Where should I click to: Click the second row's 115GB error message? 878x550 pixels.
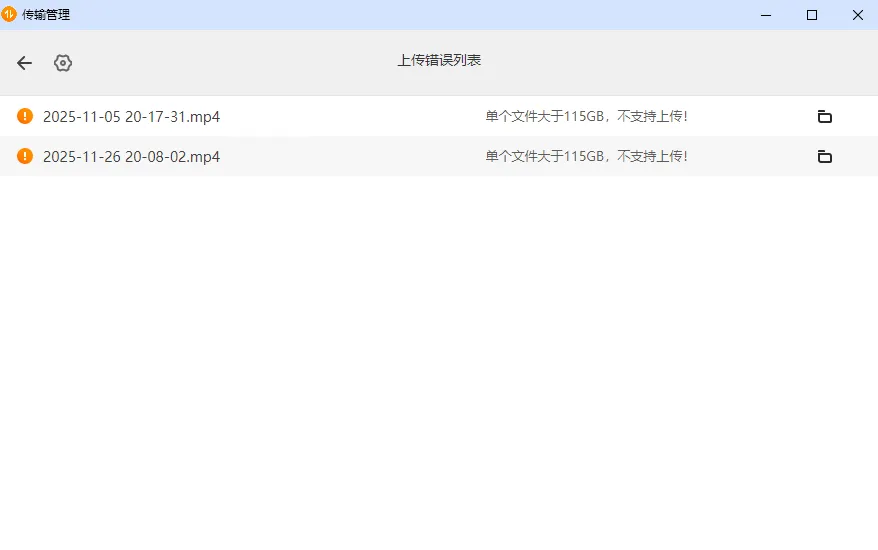click(586, 157)
